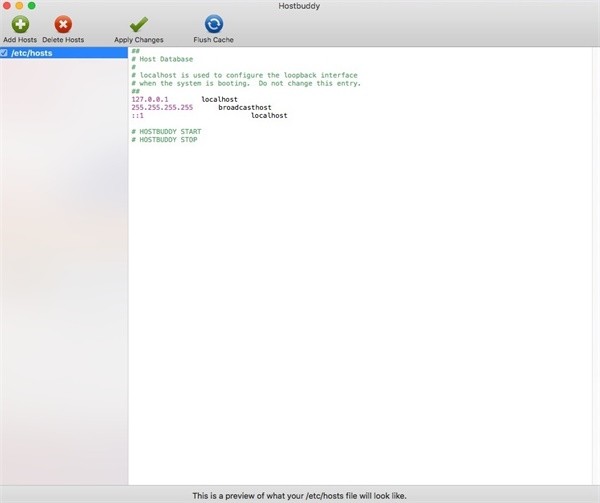Click the Hostbuddy window title
600x503 pixels.
(x=299, y=5)
